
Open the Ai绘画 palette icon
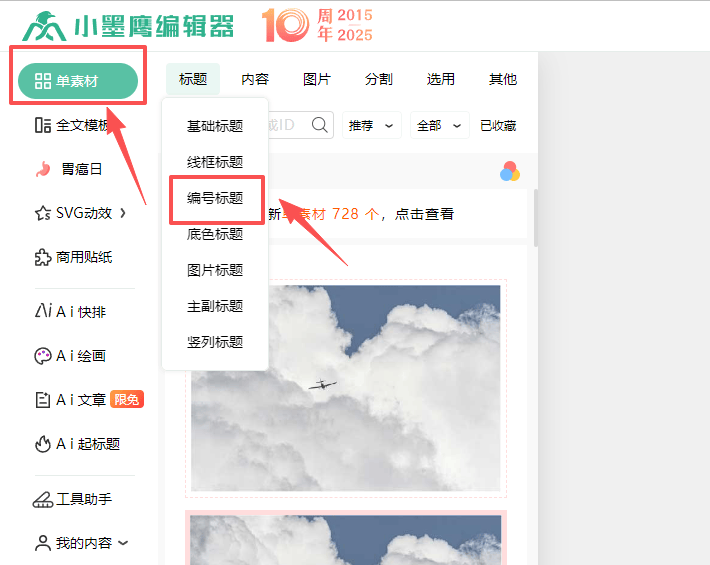tap(42, 356)
